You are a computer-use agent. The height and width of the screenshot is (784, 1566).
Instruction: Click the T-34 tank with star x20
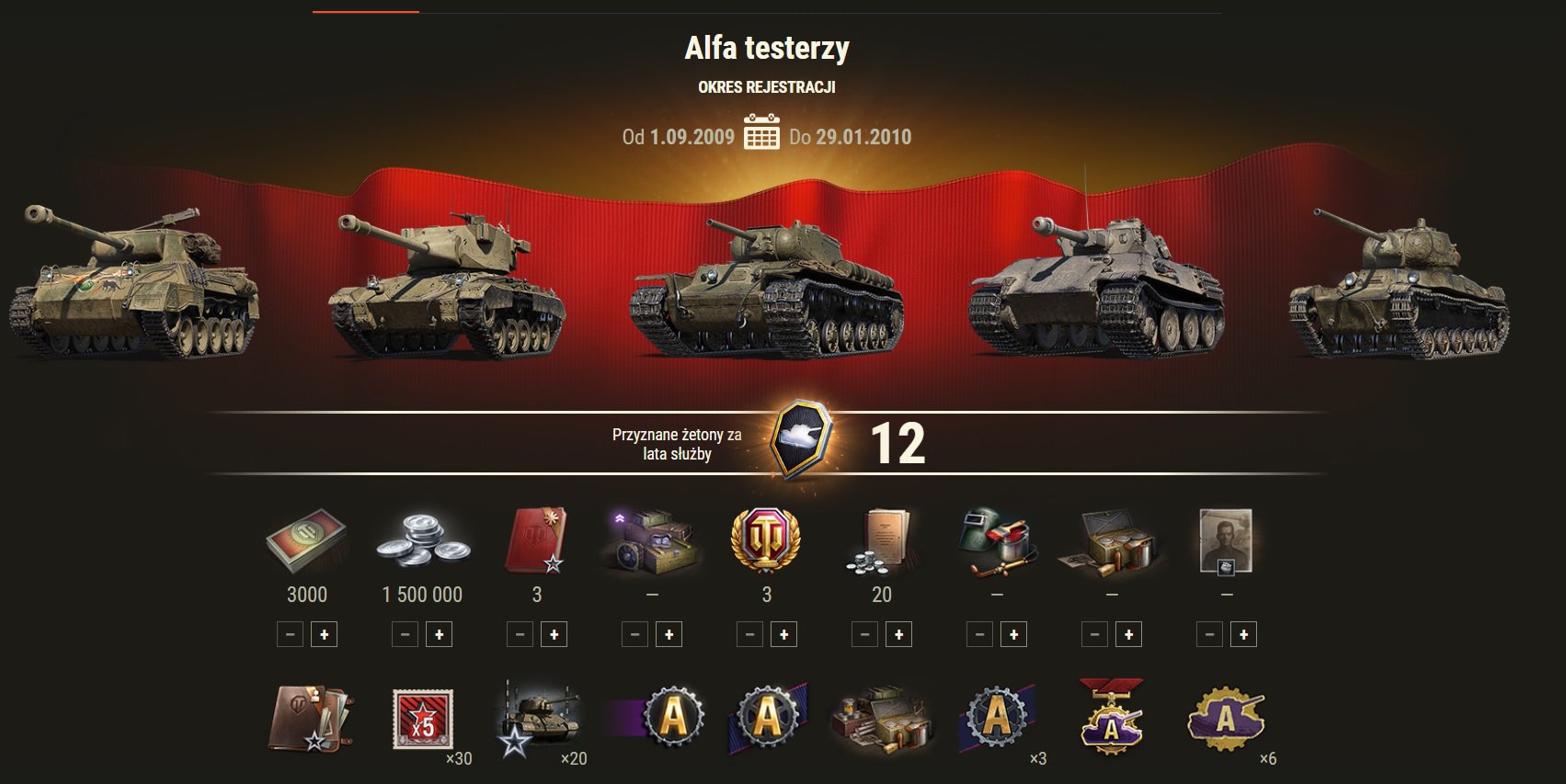pyautogui.click(x=538, y=721)
